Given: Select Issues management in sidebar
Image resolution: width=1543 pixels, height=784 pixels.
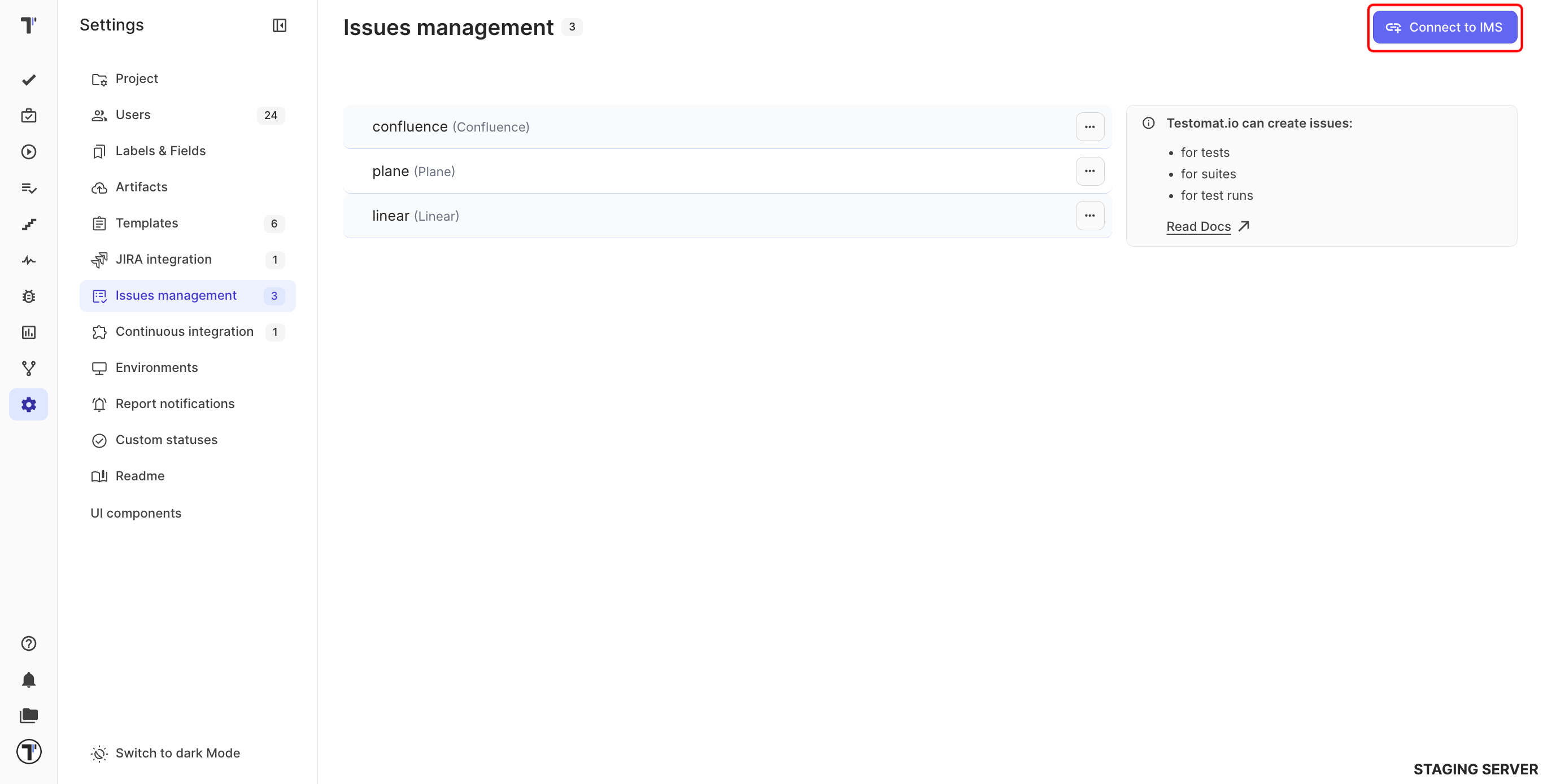Looking at the screenshot, I should point(188,296).
